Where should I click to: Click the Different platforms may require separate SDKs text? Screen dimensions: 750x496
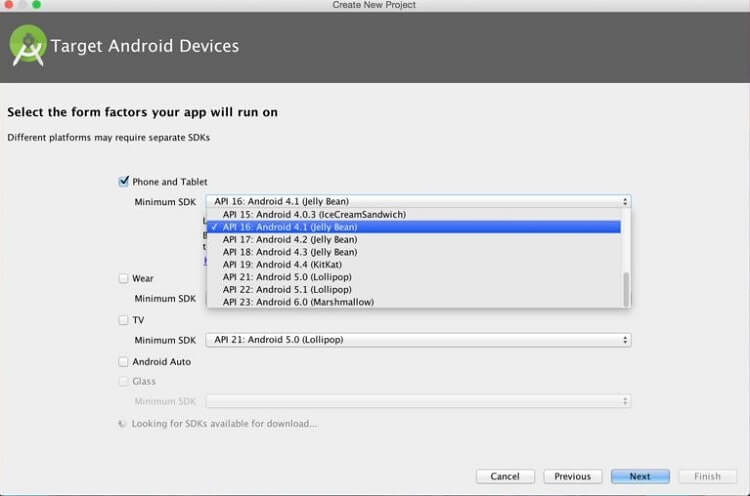(x=109, y=138)
